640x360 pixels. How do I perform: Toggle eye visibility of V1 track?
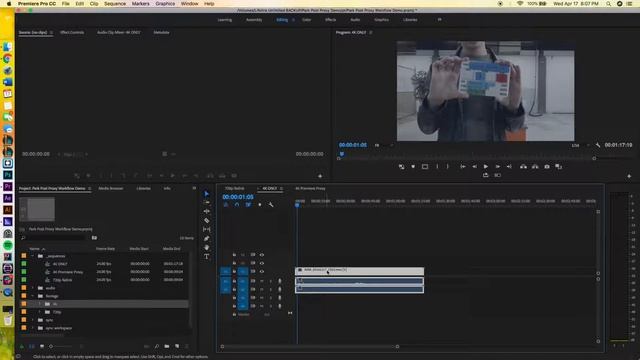(x=262, y=271)
